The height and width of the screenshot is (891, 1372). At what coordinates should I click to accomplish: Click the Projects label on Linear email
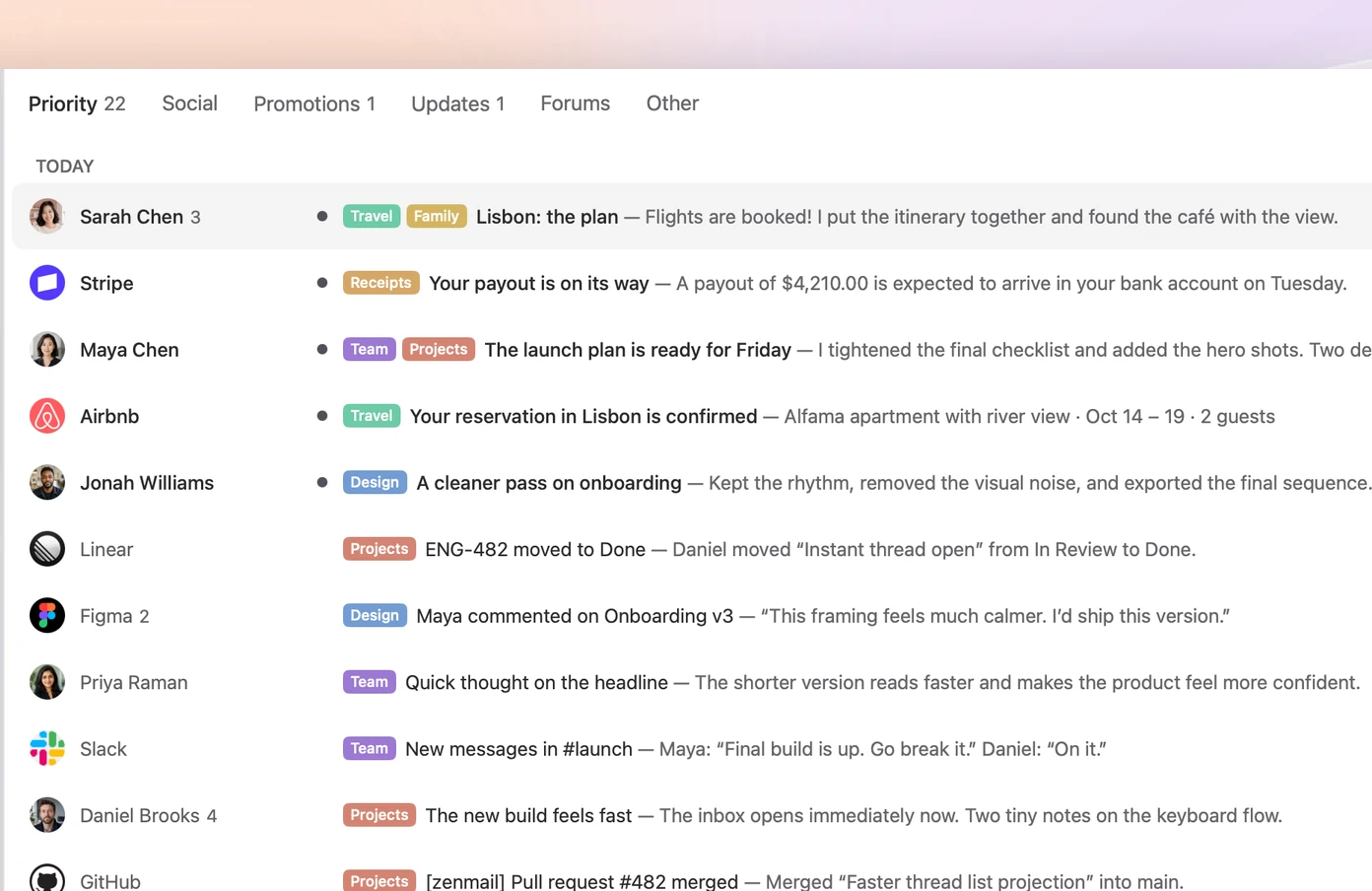379,549
